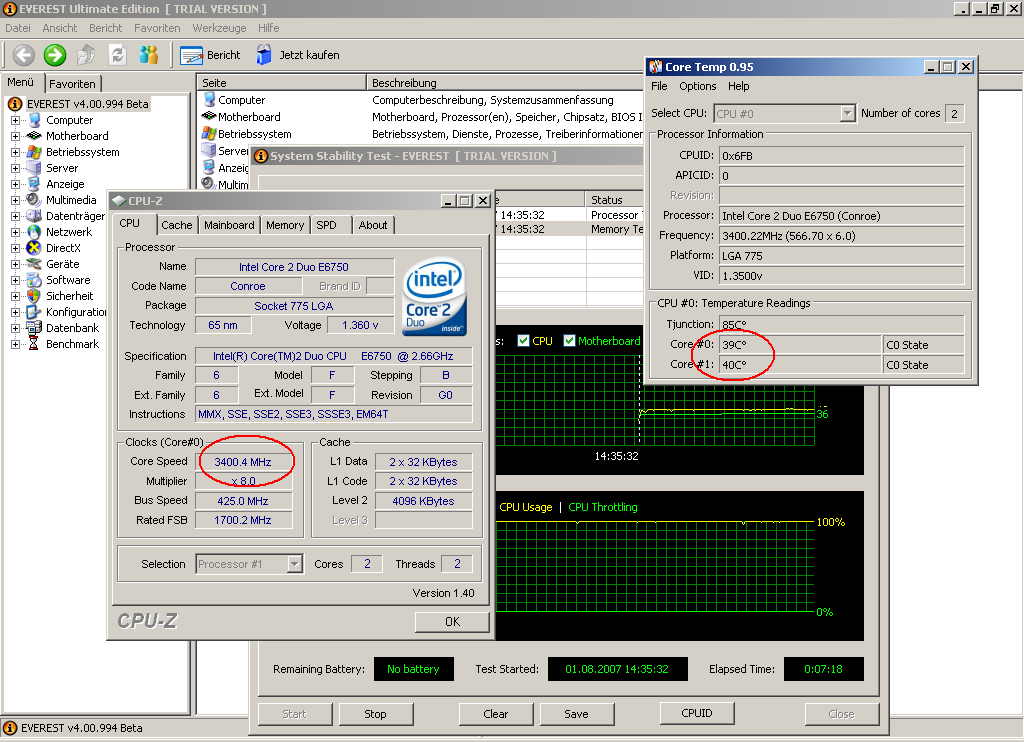
Task: Click Save in the System Stability Test
Action: click(577, 714)
